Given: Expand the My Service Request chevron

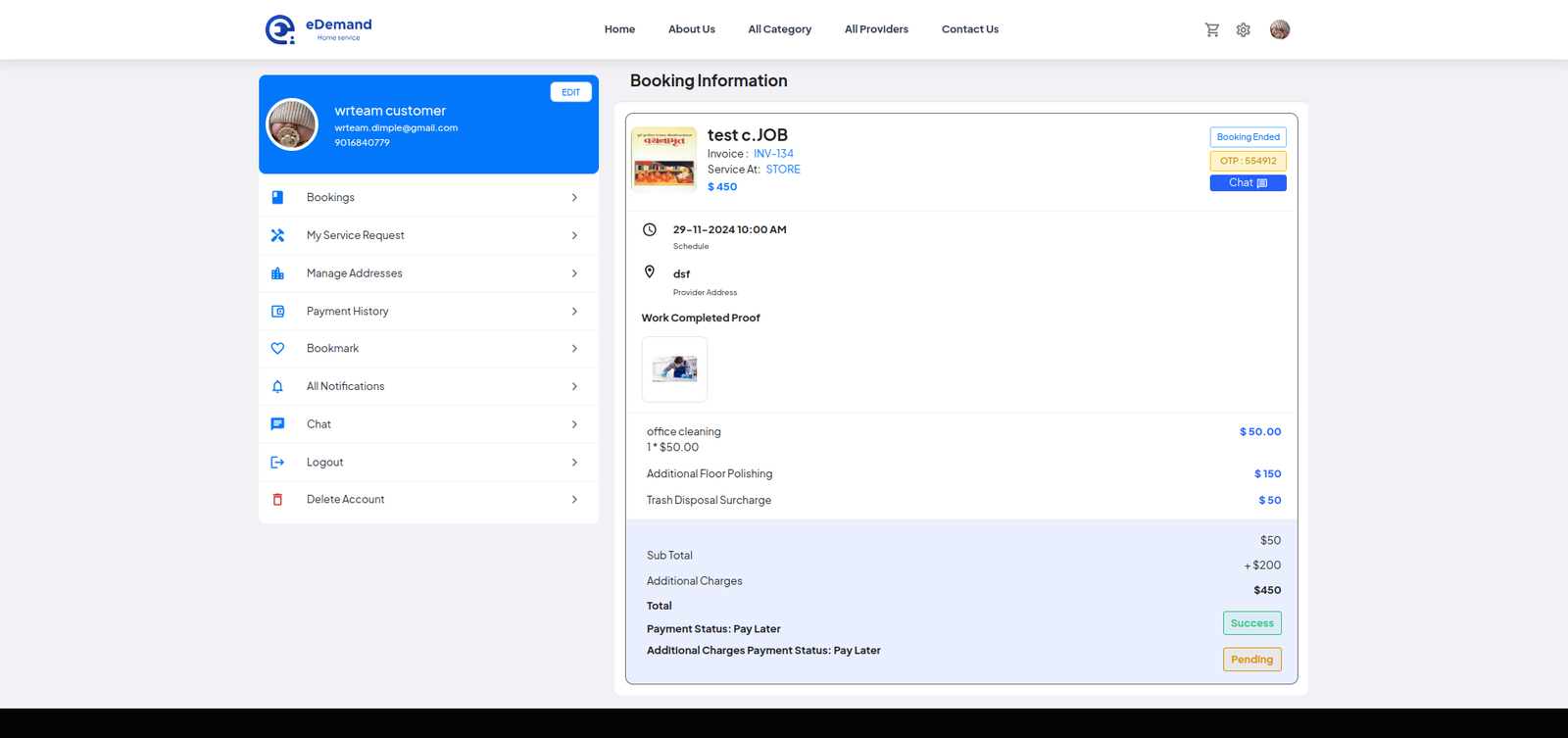Looking at the screenshot, I should pos(574,235).
